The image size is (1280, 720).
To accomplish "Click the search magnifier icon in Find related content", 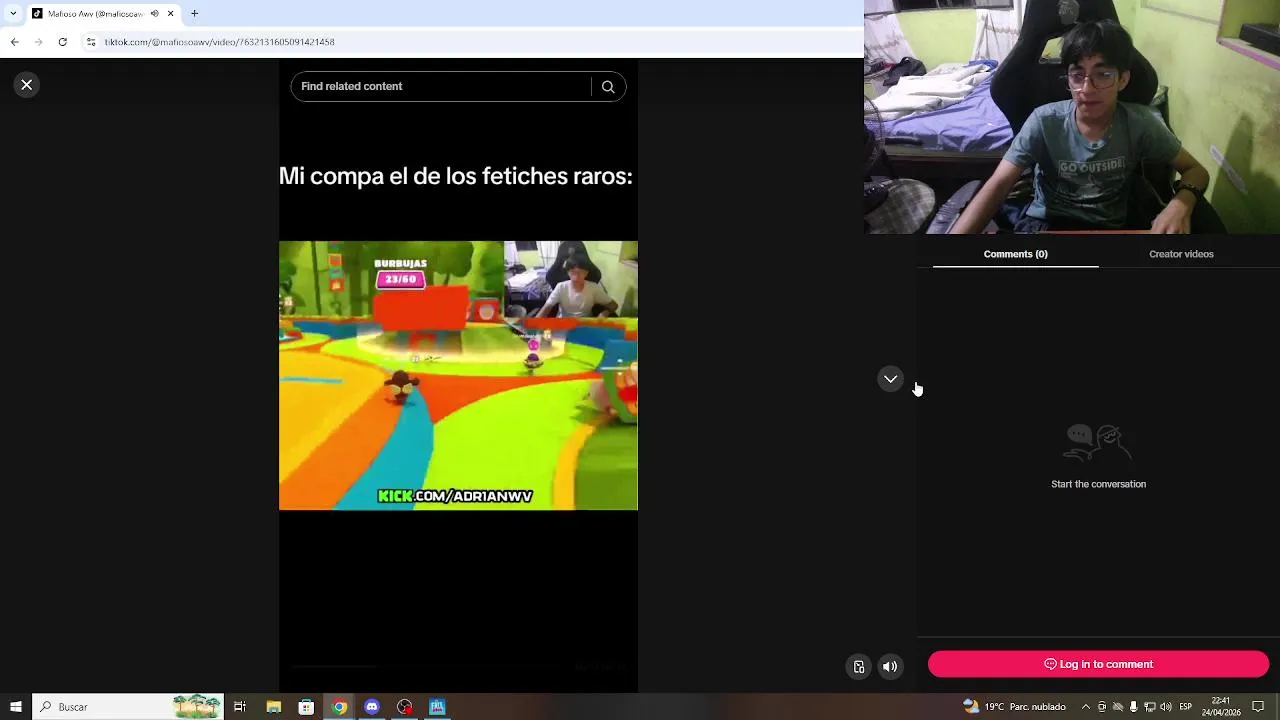I will point(608,87).
